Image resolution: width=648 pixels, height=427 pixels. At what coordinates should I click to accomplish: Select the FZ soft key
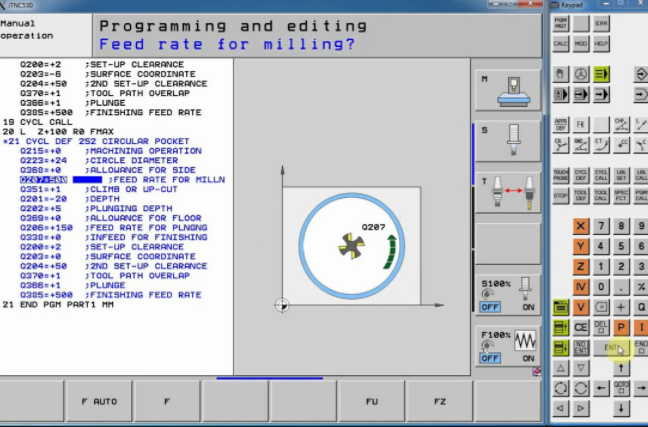(x=439, y=401)
